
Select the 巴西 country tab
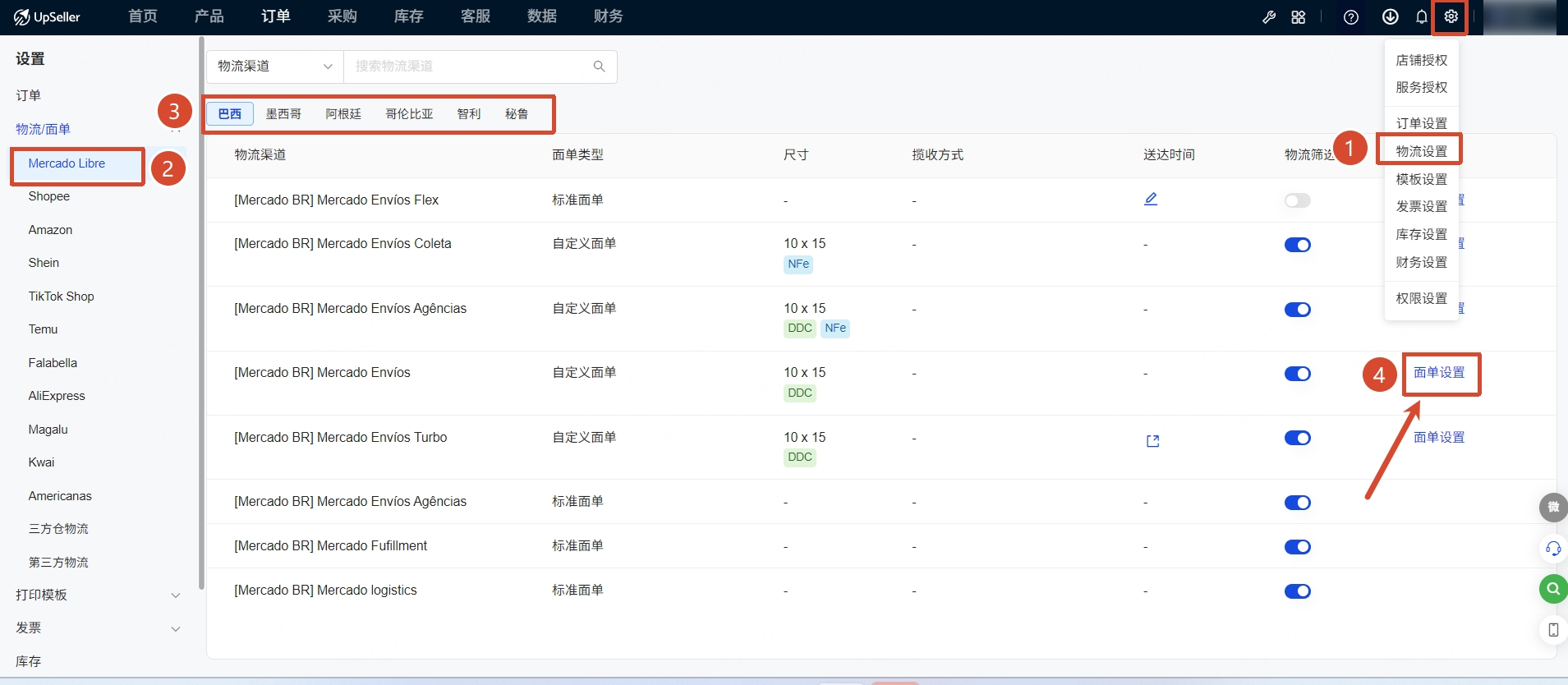point(230,114)
